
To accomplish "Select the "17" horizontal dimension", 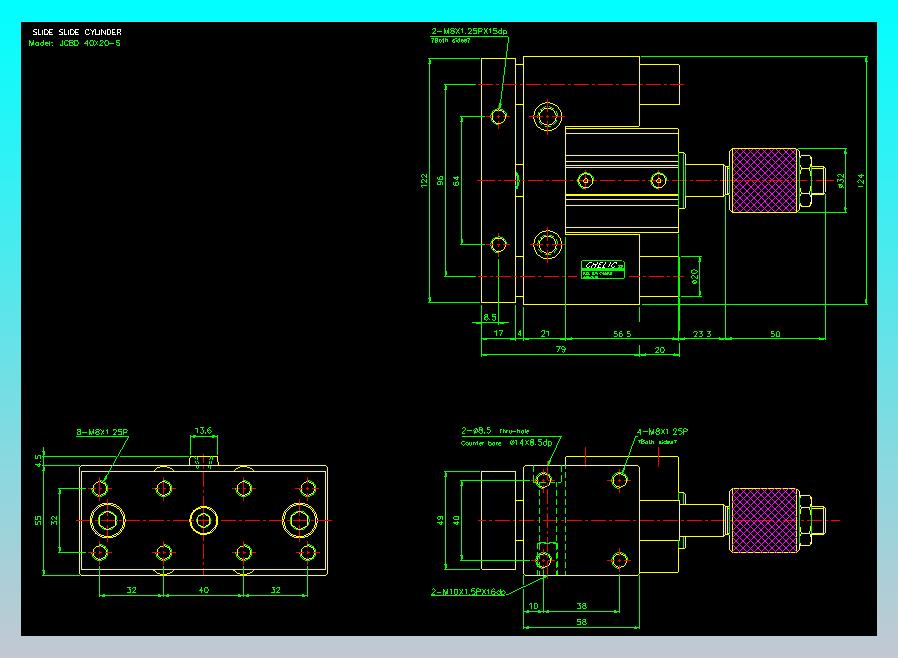I will click(498, 333).
